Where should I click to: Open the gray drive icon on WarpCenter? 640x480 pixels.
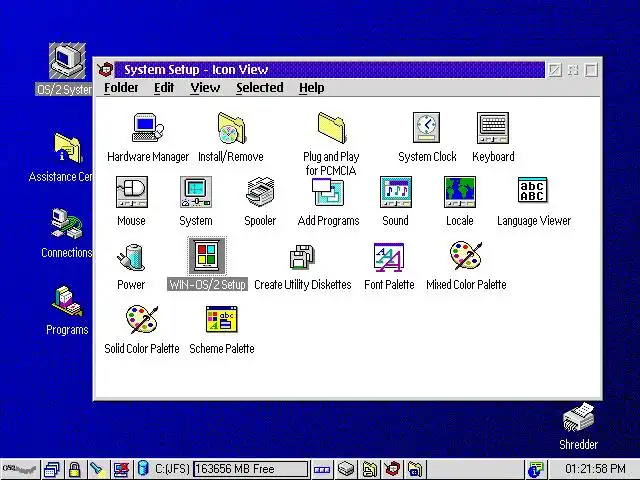tap(346, 469)
